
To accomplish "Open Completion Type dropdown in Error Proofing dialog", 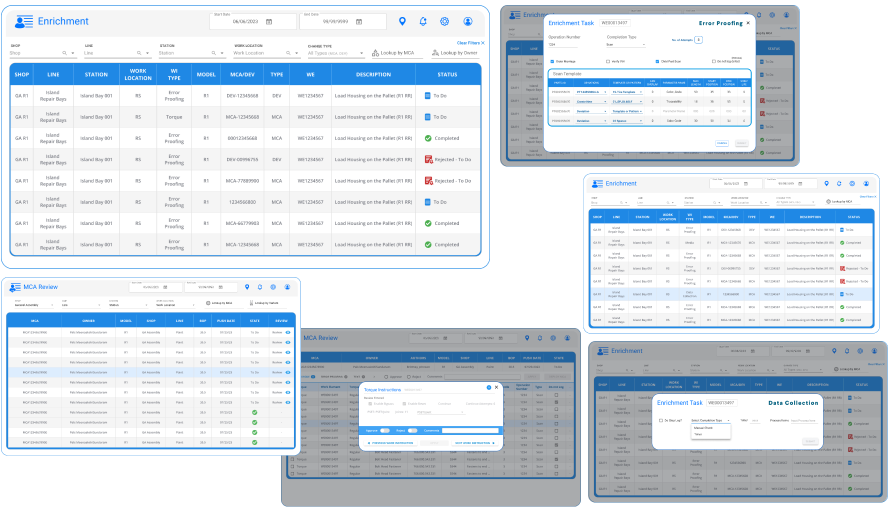I will pyautogui.click(x=626, y=44).
